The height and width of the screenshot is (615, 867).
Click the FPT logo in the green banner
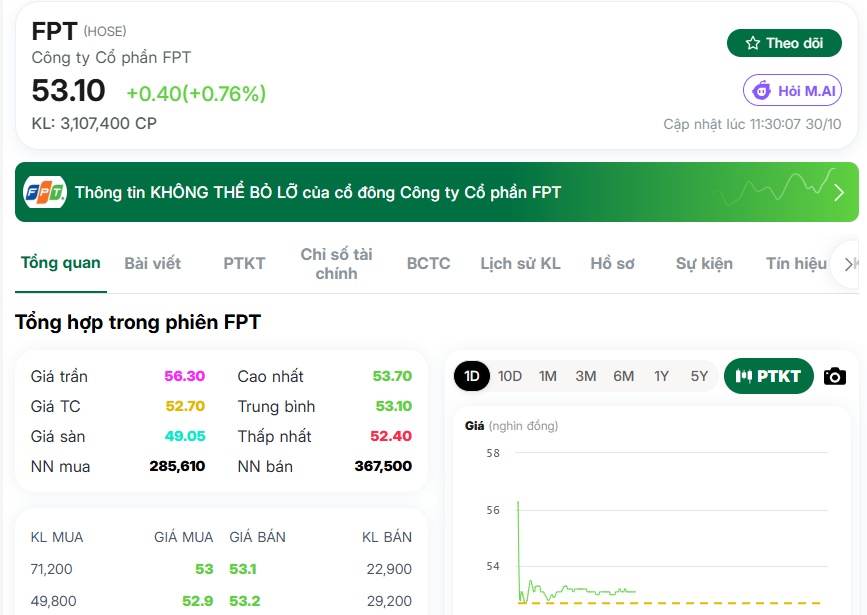coord(45,192)
